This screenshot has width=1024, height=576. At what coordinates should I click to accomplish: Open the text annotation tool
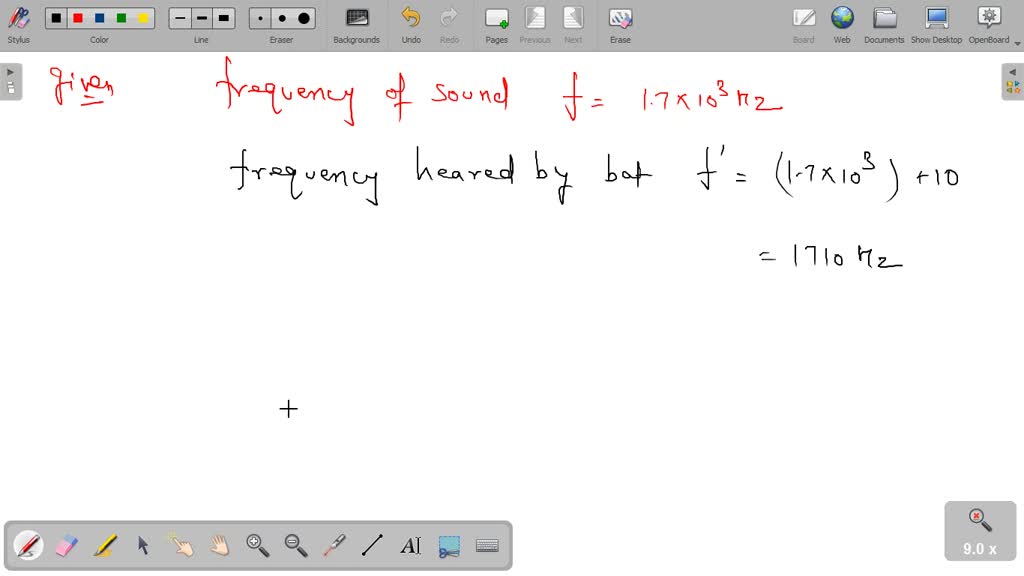(410, 545)
